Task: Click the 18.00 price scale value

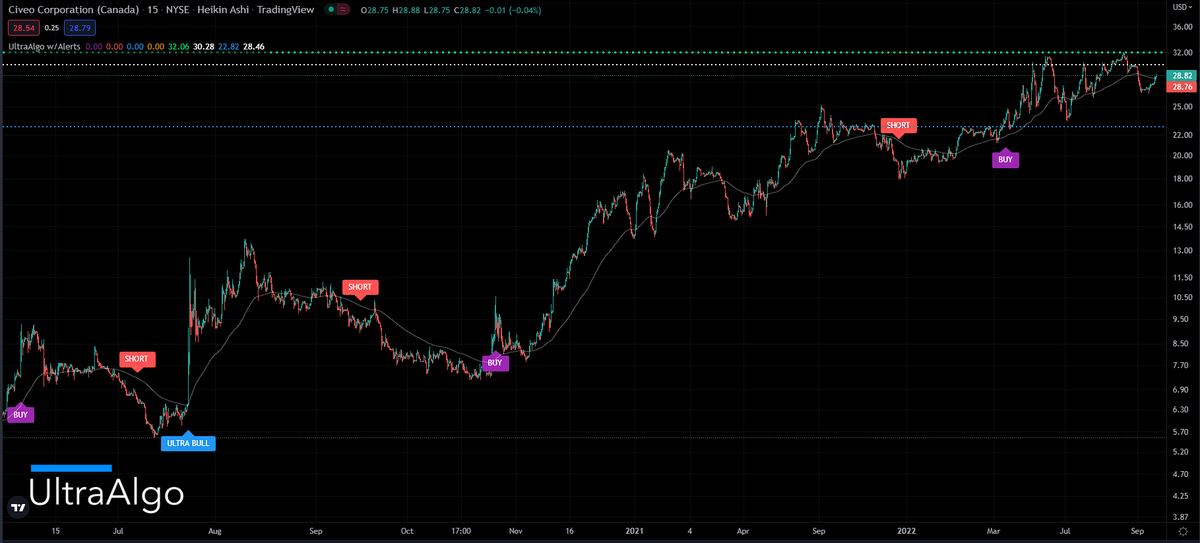Action: pyautogui.click(x=1182, y=179)
